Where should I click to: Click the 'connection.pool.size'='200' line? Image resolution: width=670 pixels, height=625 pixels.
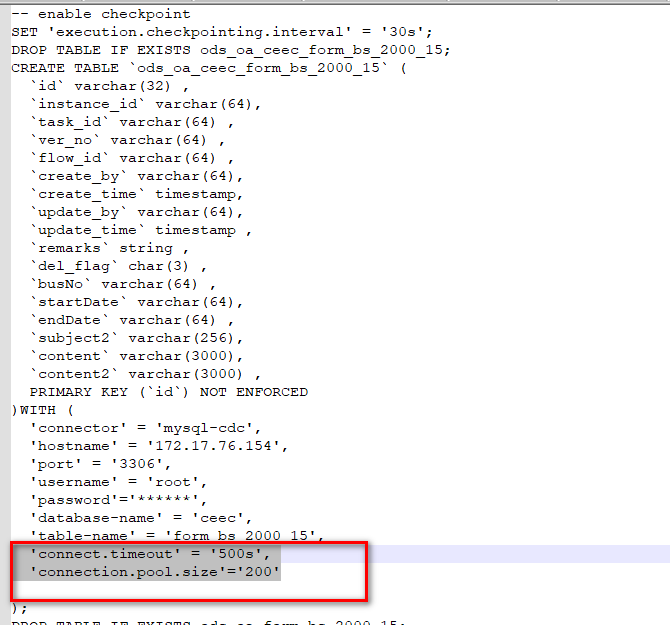(154, 572)
